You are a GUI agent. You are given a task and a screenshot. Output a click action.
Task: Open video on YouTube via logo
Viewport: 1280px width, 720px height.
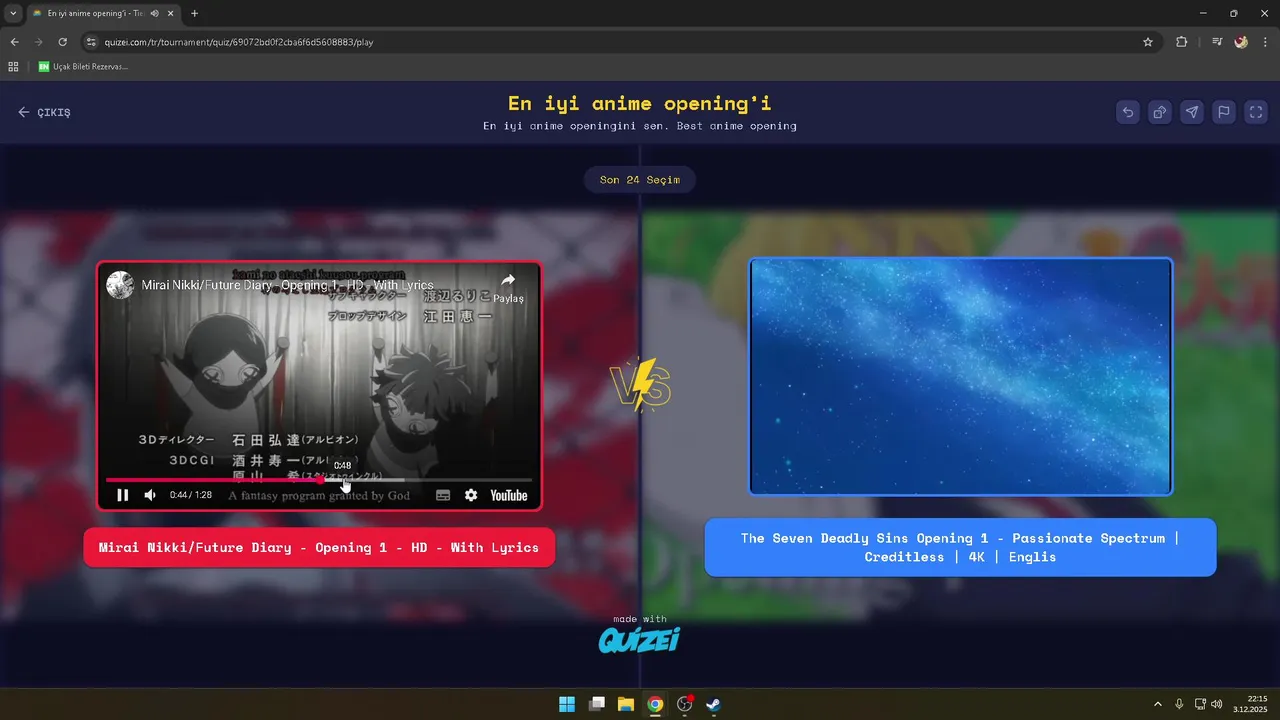tap(509, 495)
